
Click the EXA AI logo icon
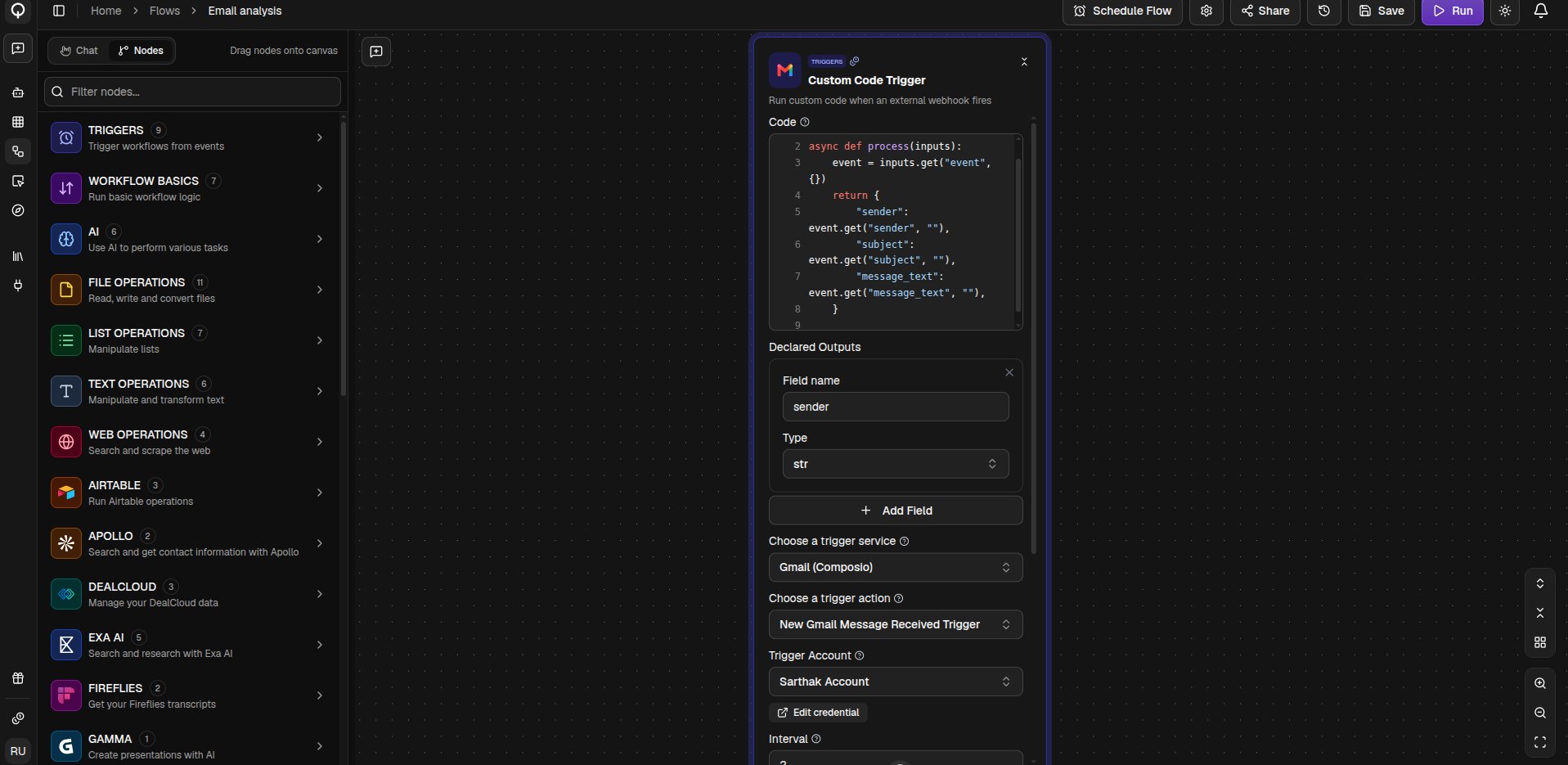tap(66, 645)
